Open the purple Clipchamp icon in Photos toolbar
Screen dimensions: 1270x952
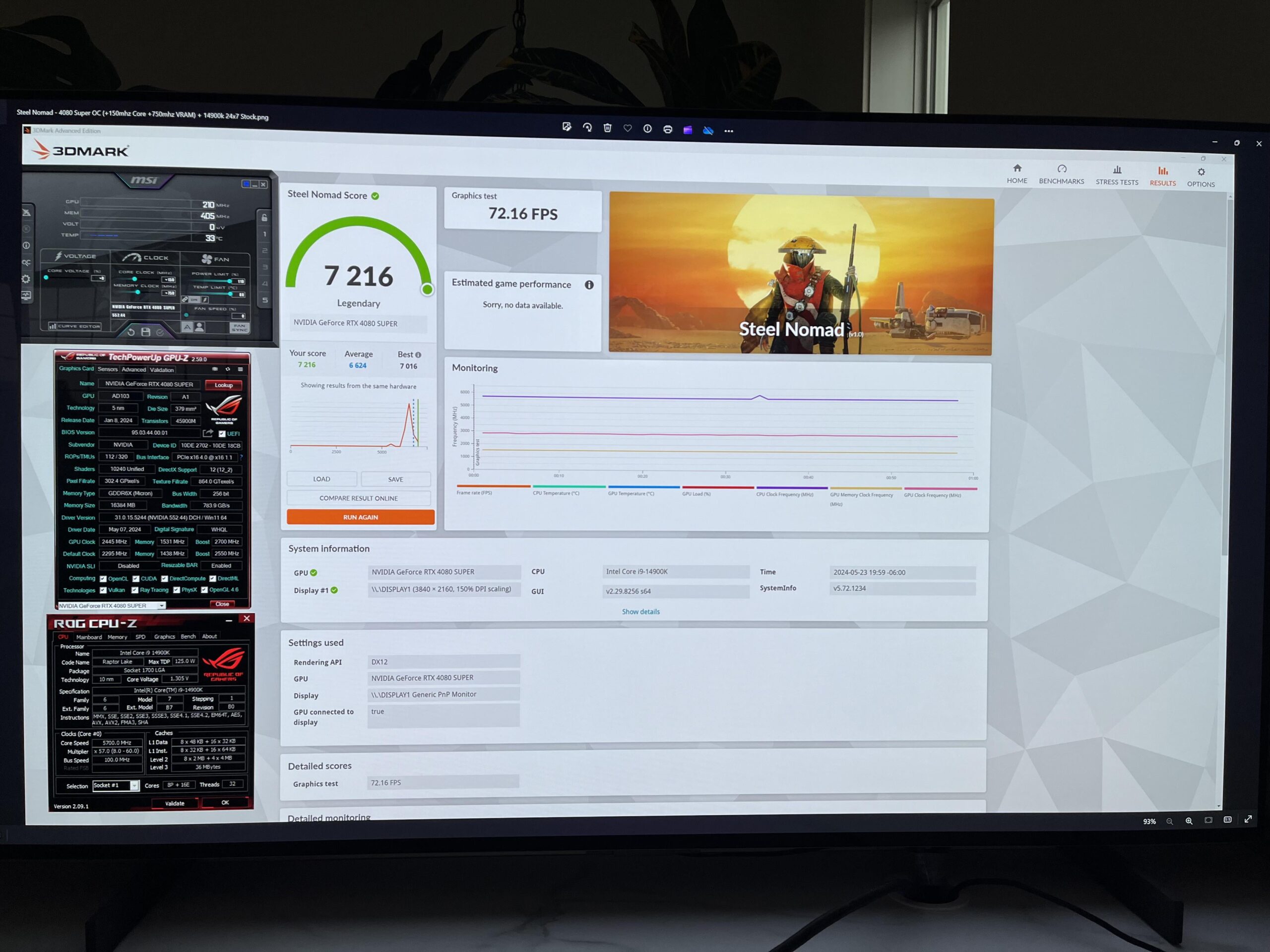pyautogui.click(x=688, y=130)
